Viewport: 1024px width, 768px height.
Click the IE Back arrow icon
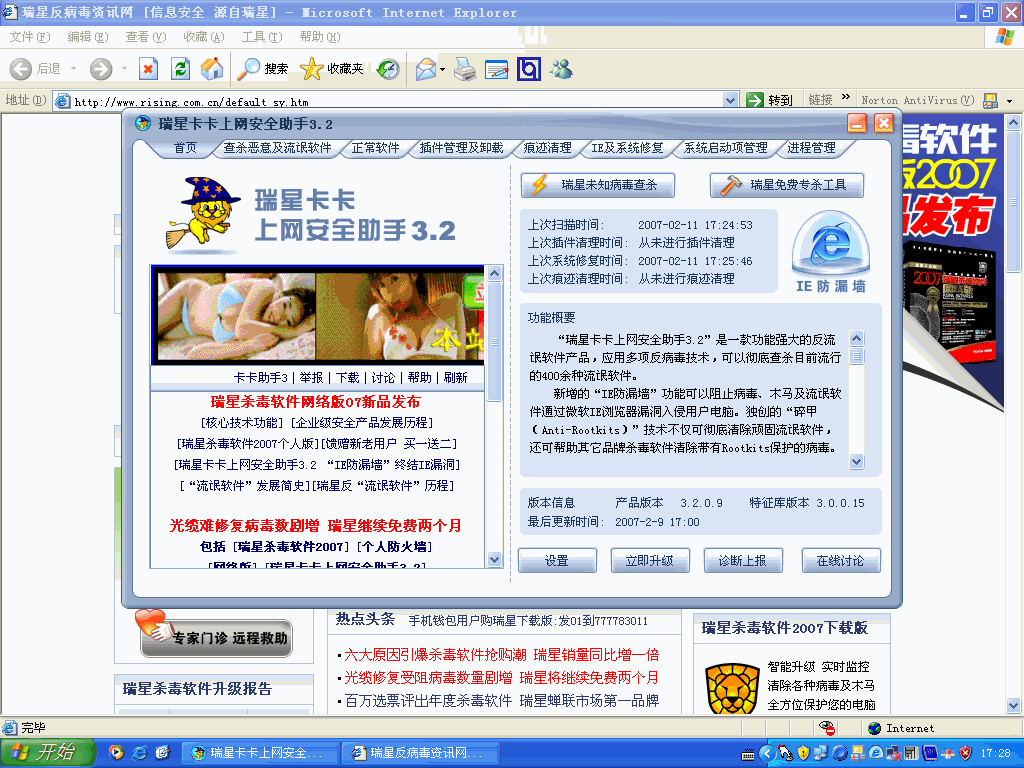[21, 69]
